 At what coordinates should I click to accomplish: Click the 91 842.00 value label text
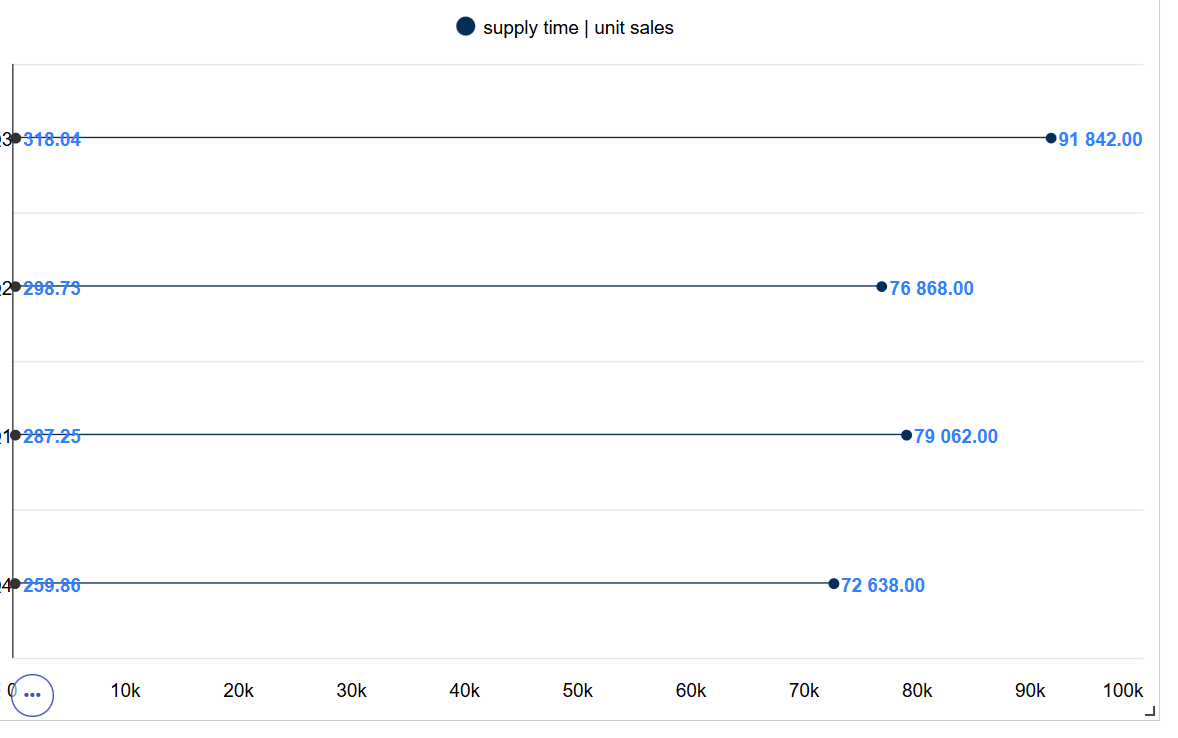click(x=1100, y=140)
